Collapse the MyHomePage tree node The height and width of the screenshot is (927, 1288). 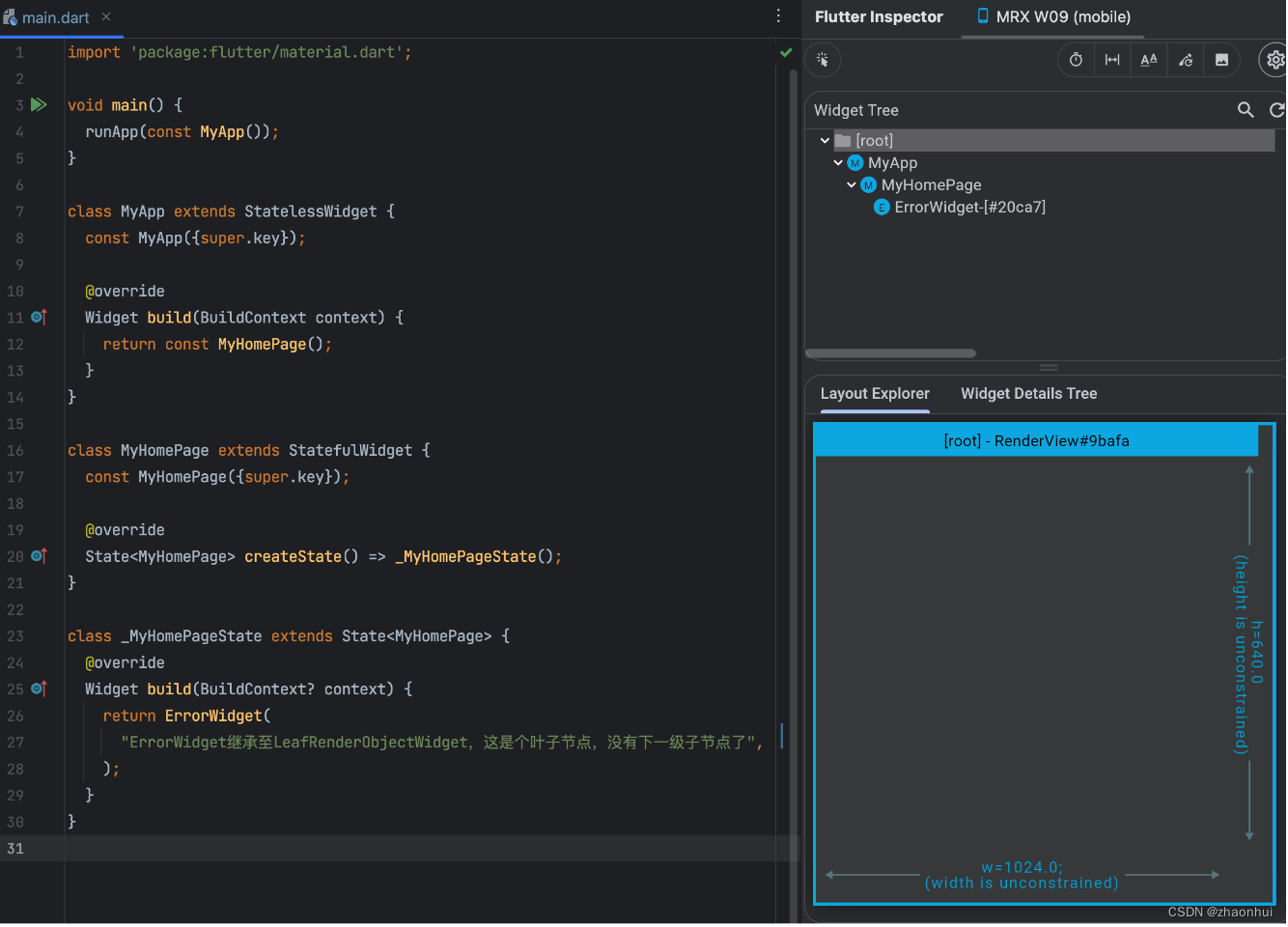(x=852, y=185)
